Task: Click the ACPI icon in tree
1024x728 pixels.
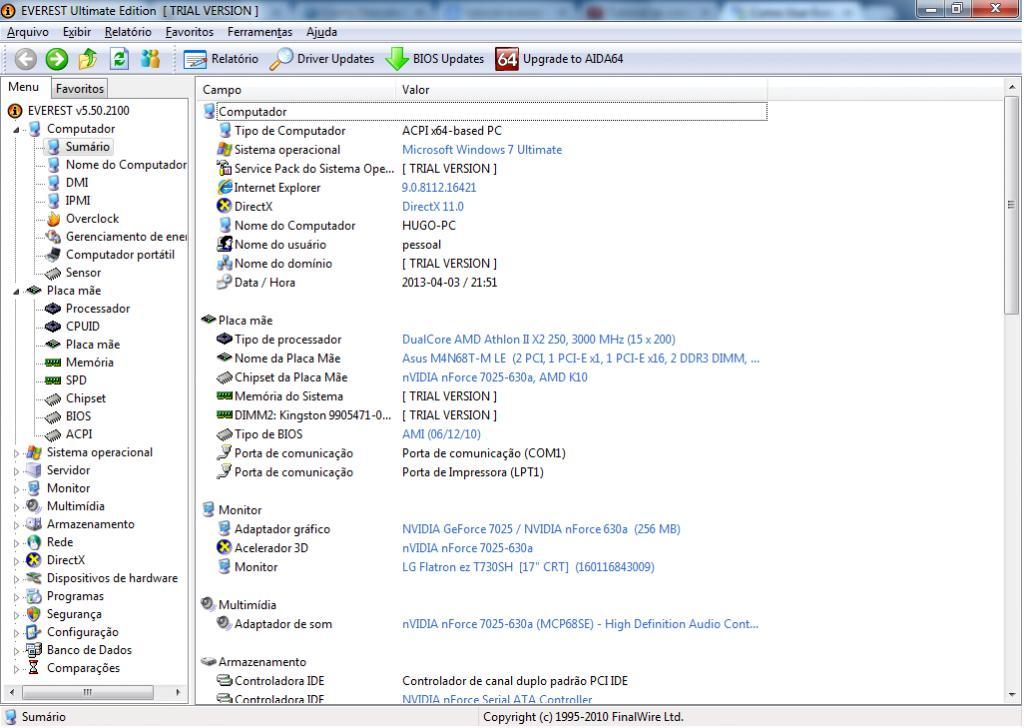Action: tap(54, 434)
